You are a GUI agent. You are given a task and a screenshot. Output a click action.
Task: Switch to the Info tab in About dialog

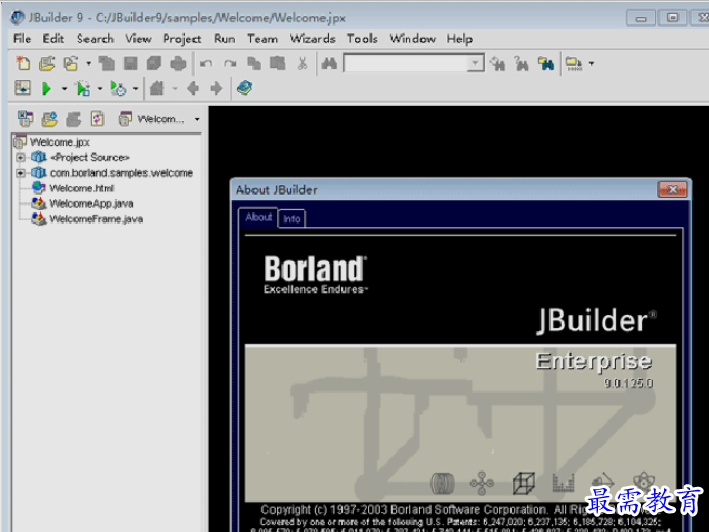[x=292, y=219]
